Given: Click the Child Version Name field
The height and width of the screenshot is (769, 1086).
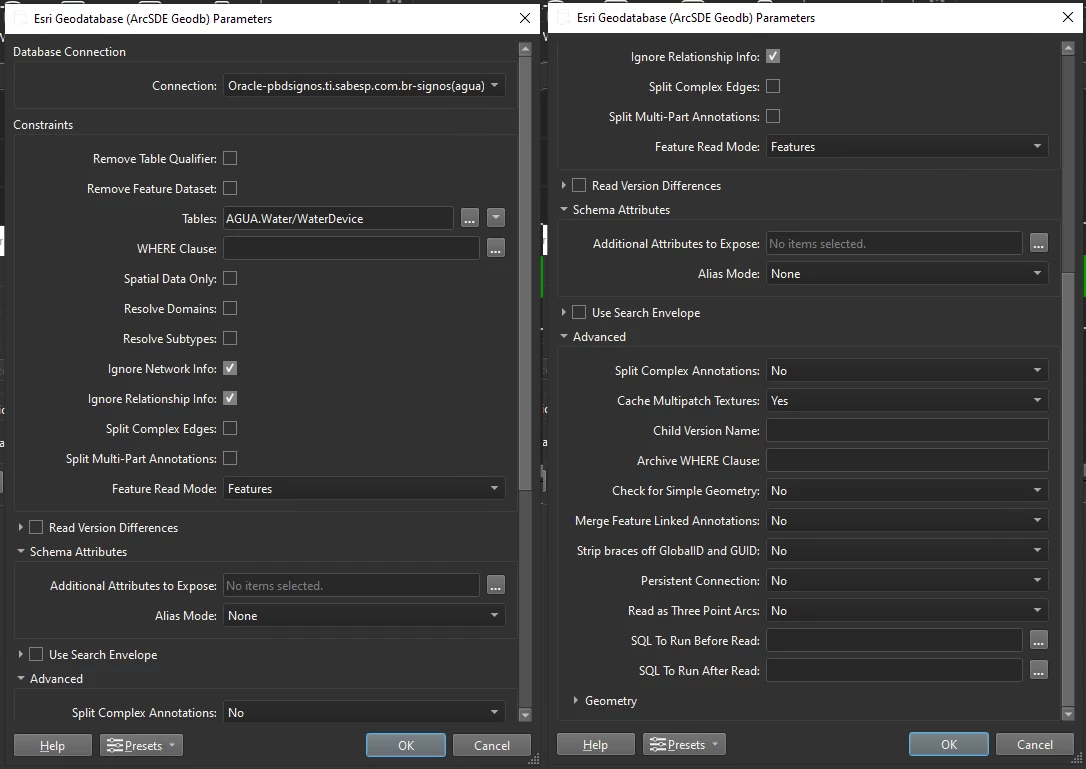Looking at the screenshot, I should point(907,430).
